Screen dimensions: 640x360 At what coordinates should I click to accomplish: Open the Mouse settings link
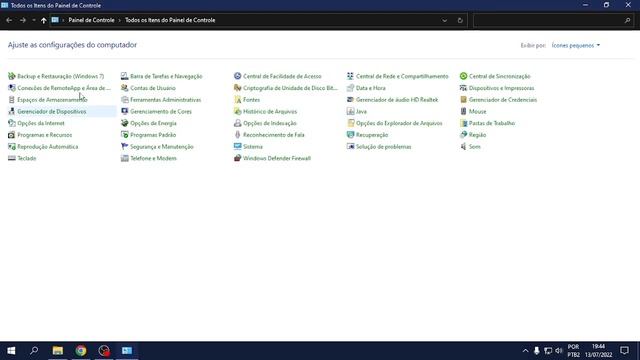coord(477,111)
